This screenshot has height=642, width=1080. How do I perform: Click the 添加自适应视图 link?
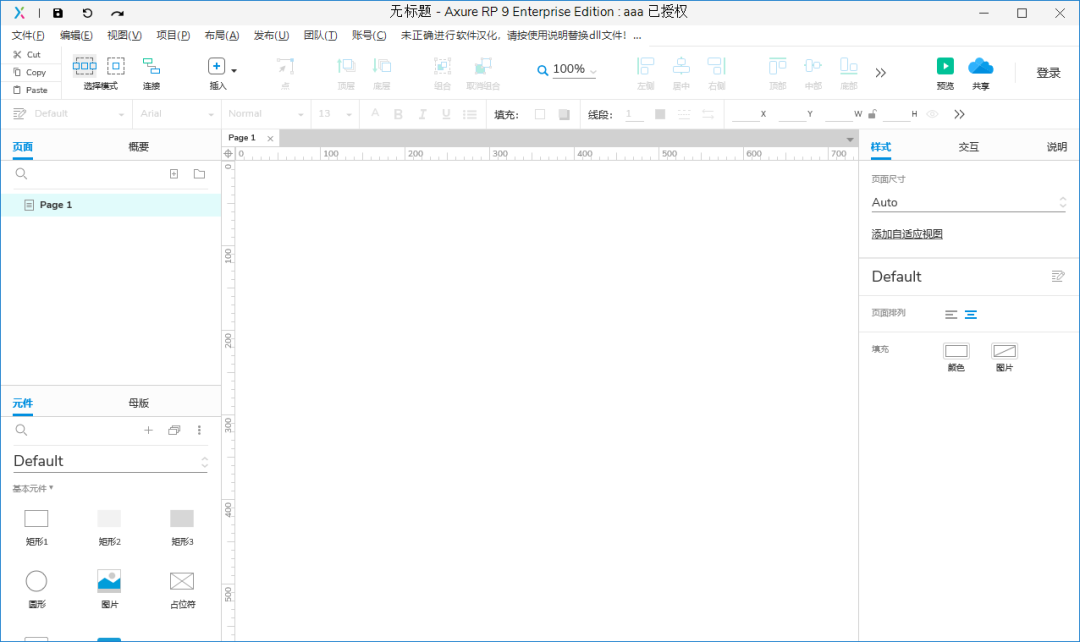[x=906, y=234]
